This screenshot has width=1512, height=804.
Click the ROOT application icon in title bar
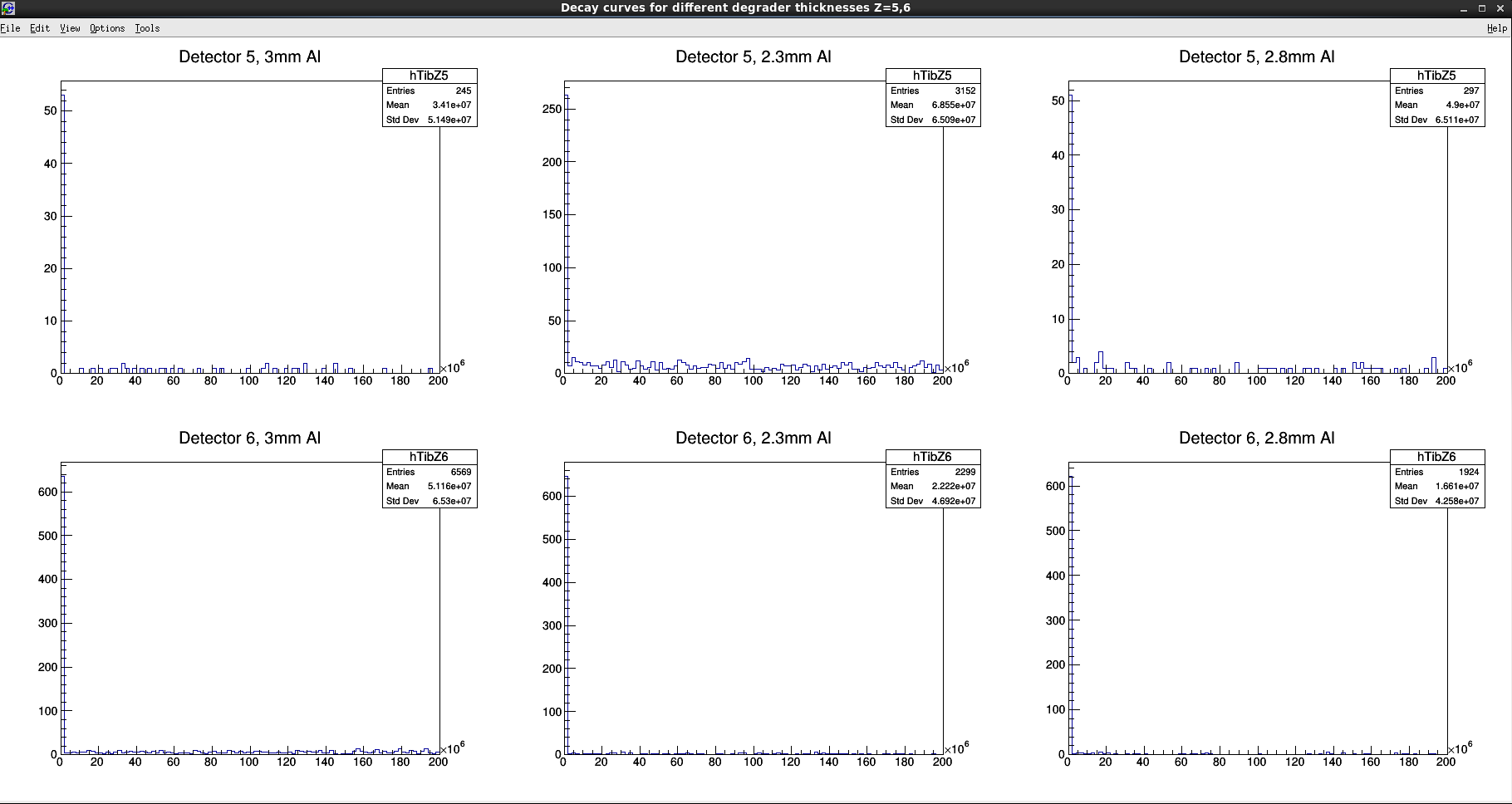tap(7, 7)
